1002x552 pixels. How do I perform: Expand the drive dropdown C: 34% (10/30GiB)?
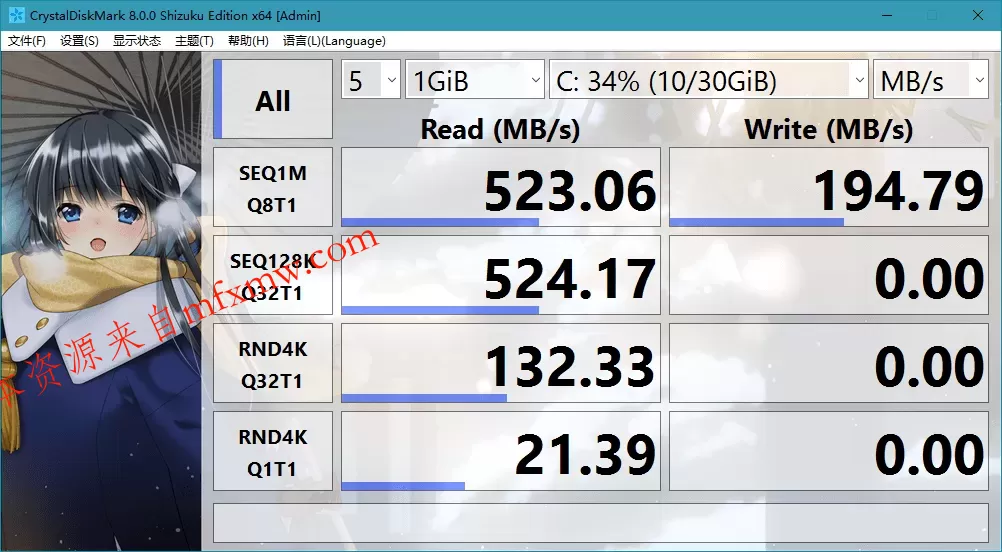pos(709,79)
